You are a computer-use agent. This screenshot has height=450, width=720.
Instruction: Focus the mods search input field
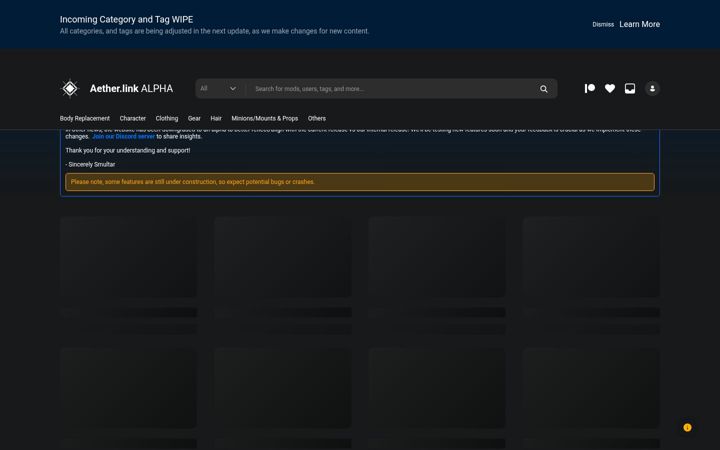point(394,89)
